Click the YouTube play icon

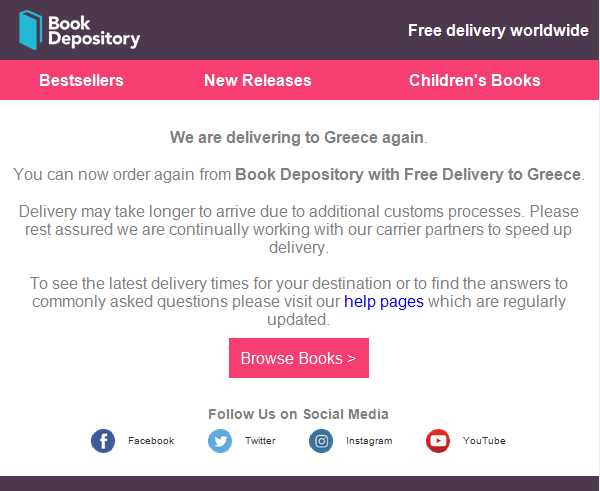point(438,441)
